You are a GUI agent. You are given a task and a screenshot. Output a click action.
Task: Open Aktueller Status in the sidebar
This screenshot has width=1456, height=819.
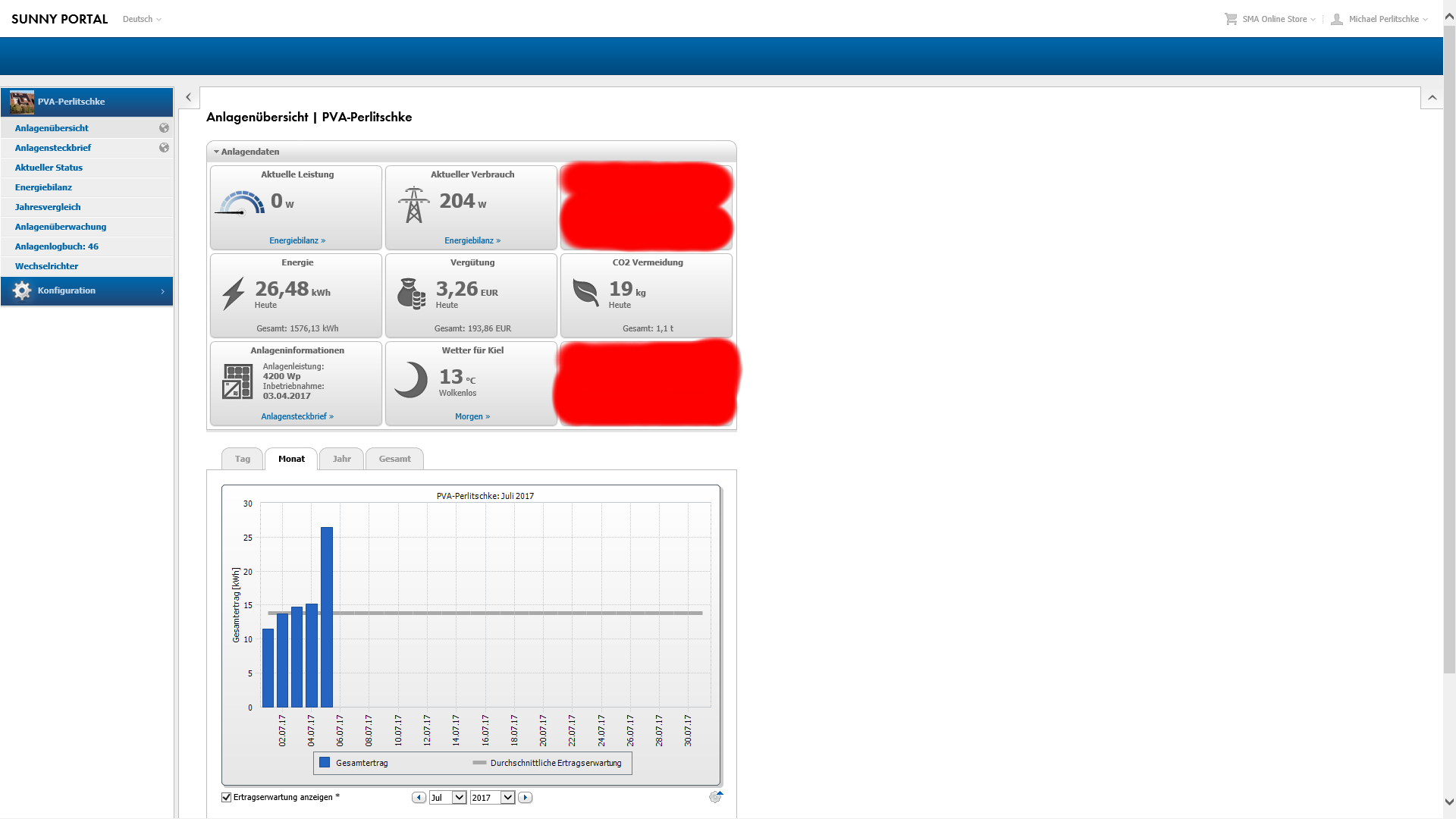pos(49,168)
